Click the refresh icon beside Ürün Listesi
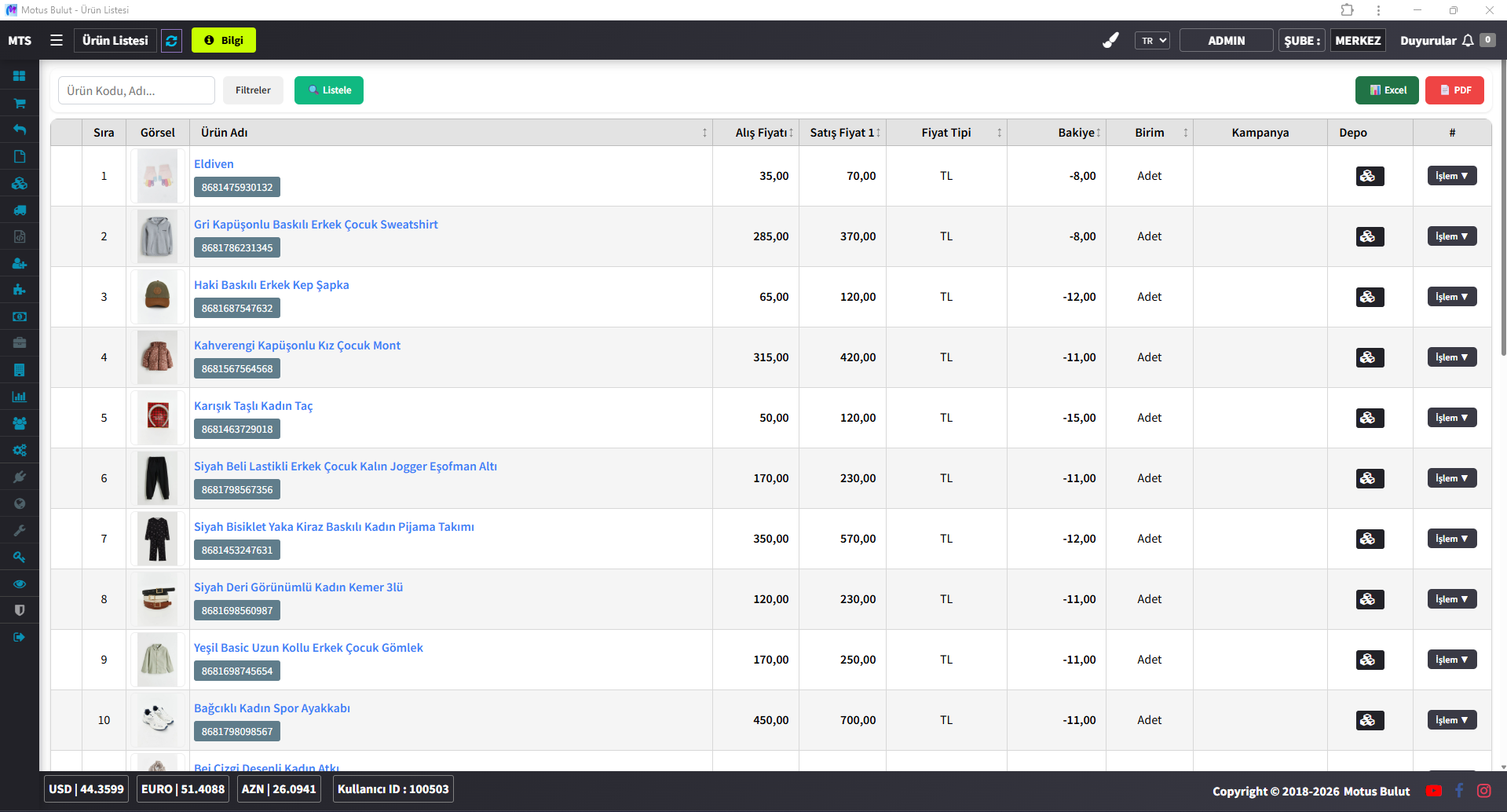Screen dimensions: 1507x812 [171, 41]
